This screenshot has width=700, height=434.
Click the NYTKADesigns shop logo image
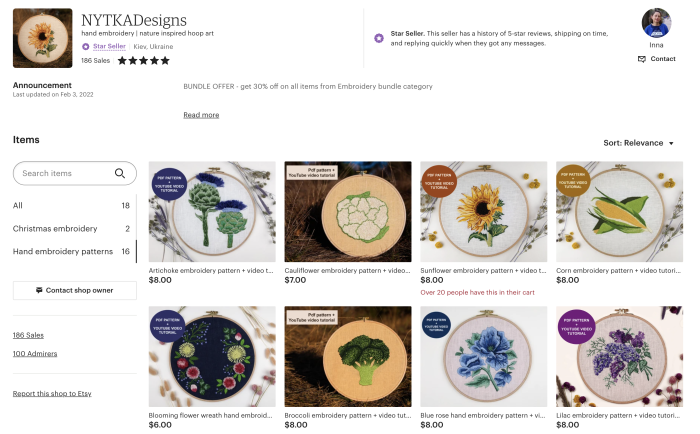point(42,38)
